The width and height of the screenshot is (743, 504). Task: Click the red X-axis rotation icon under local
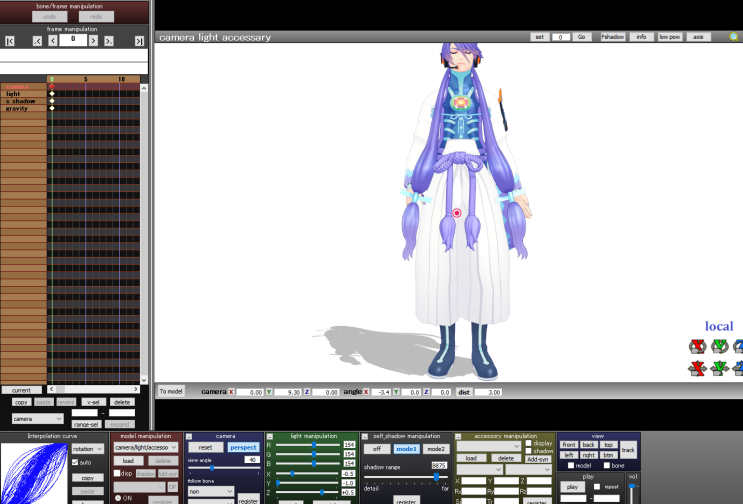point(697,346)
